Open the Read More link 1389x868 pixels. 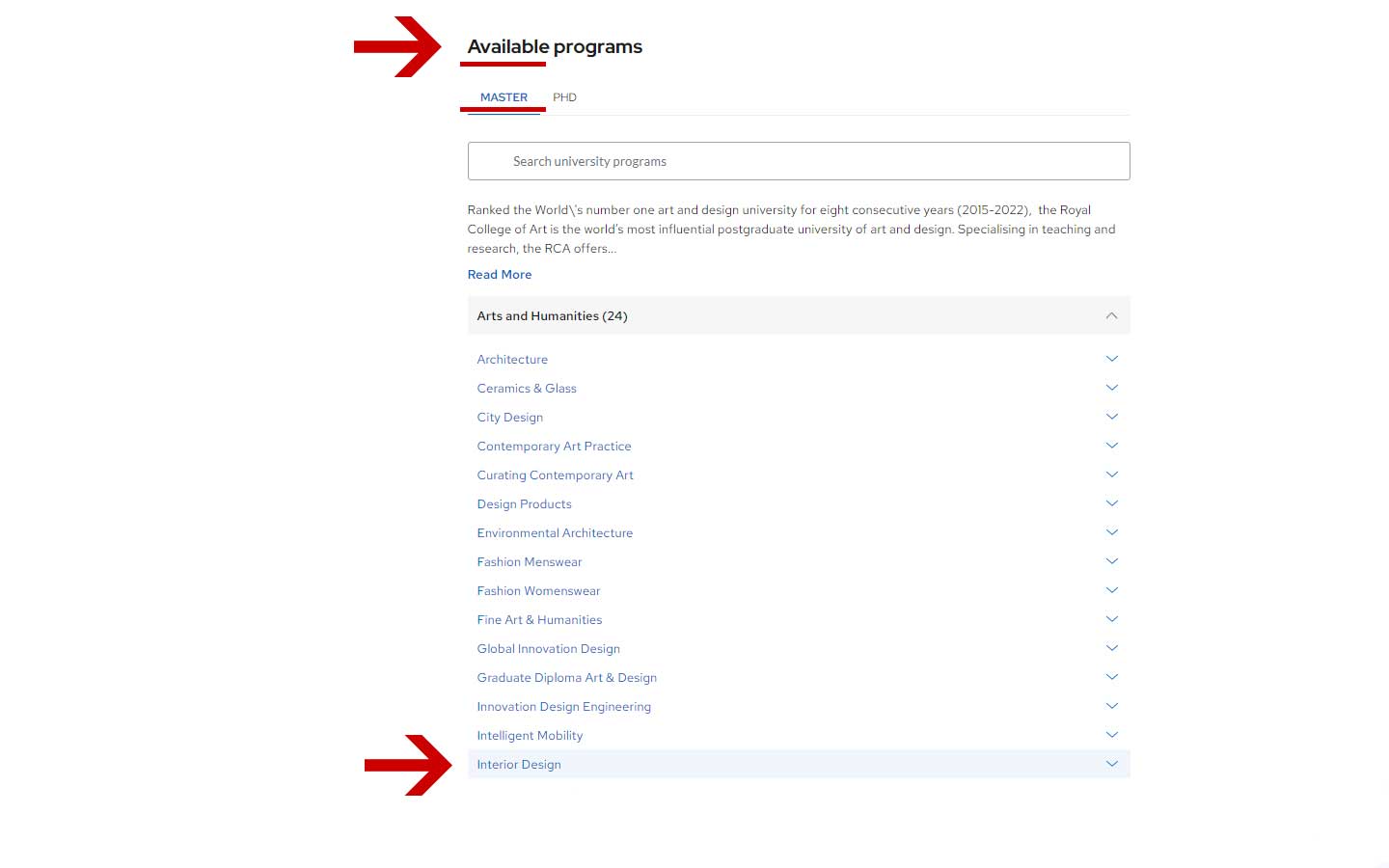(500, 275)
